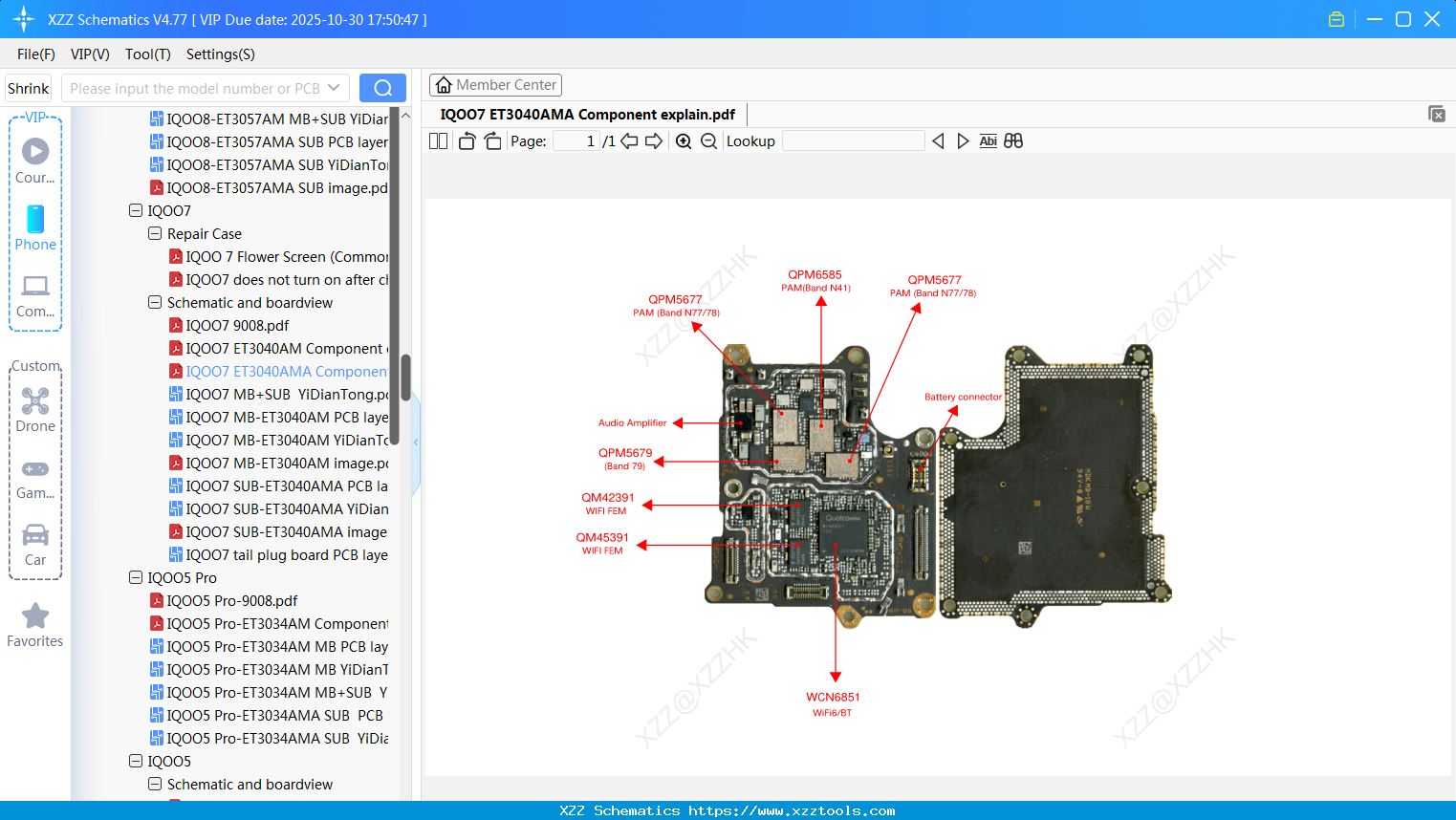
Task: Open the Settings(S) menu
Action: click(220, 54)
